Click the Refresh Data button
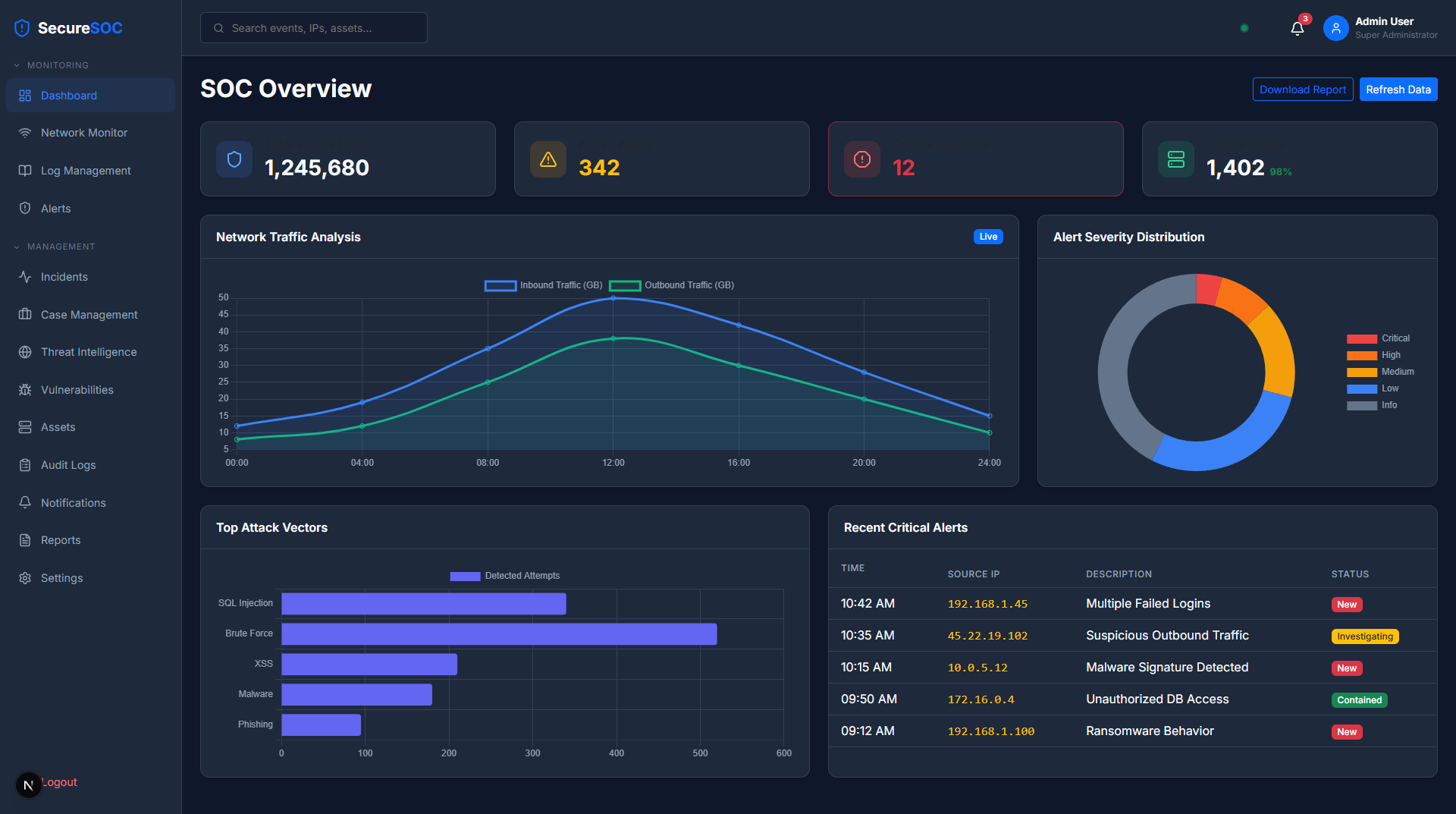This screenshot has width=1456, height=814. [x=1398, y=90]
